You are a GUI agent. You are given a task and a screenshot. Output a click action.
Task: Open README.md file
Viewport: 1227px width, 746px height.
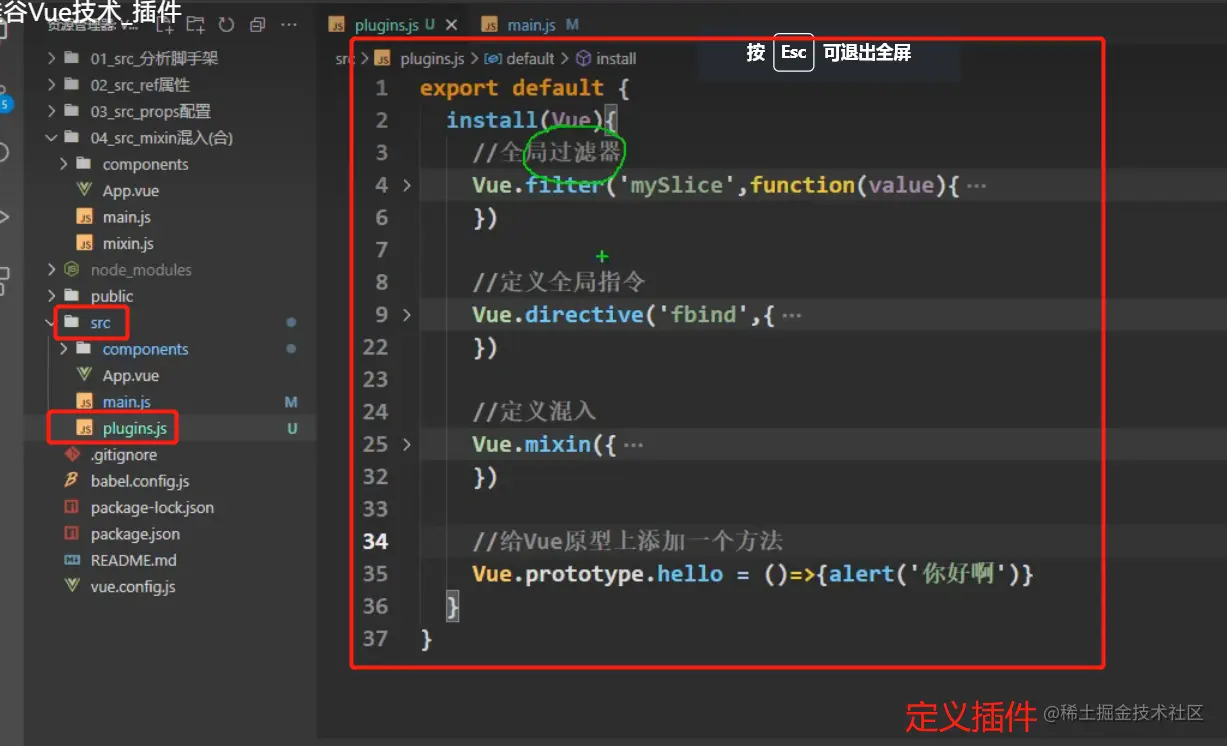point(133,560)
